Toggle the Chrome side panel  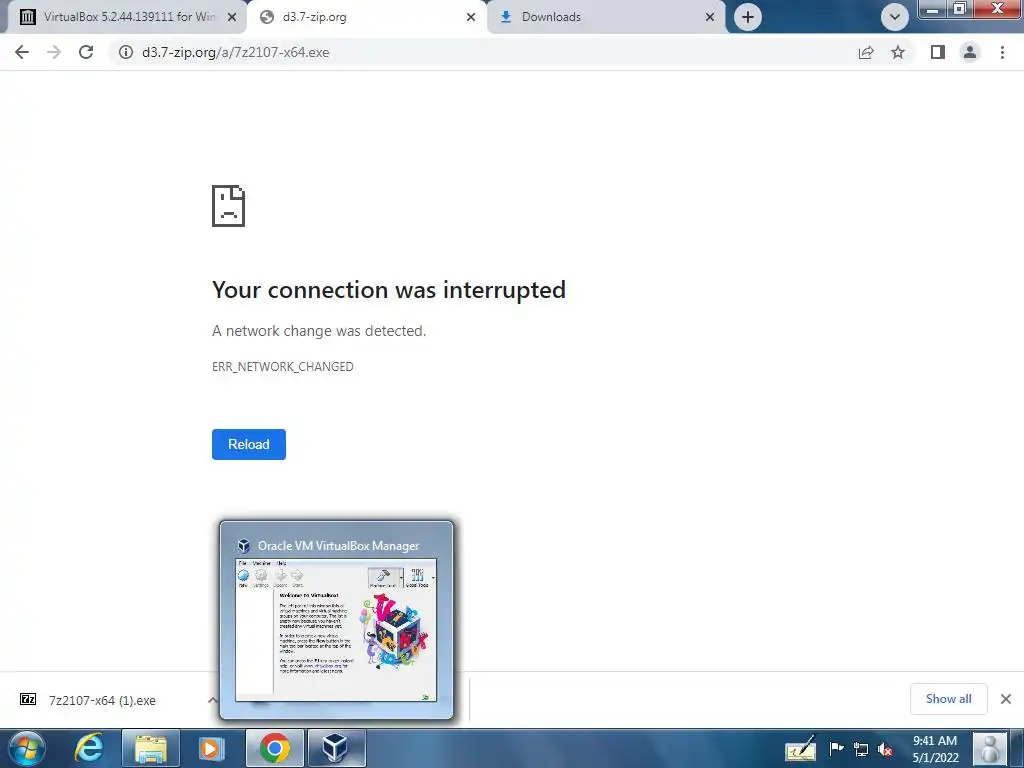(x=938, y=52)
